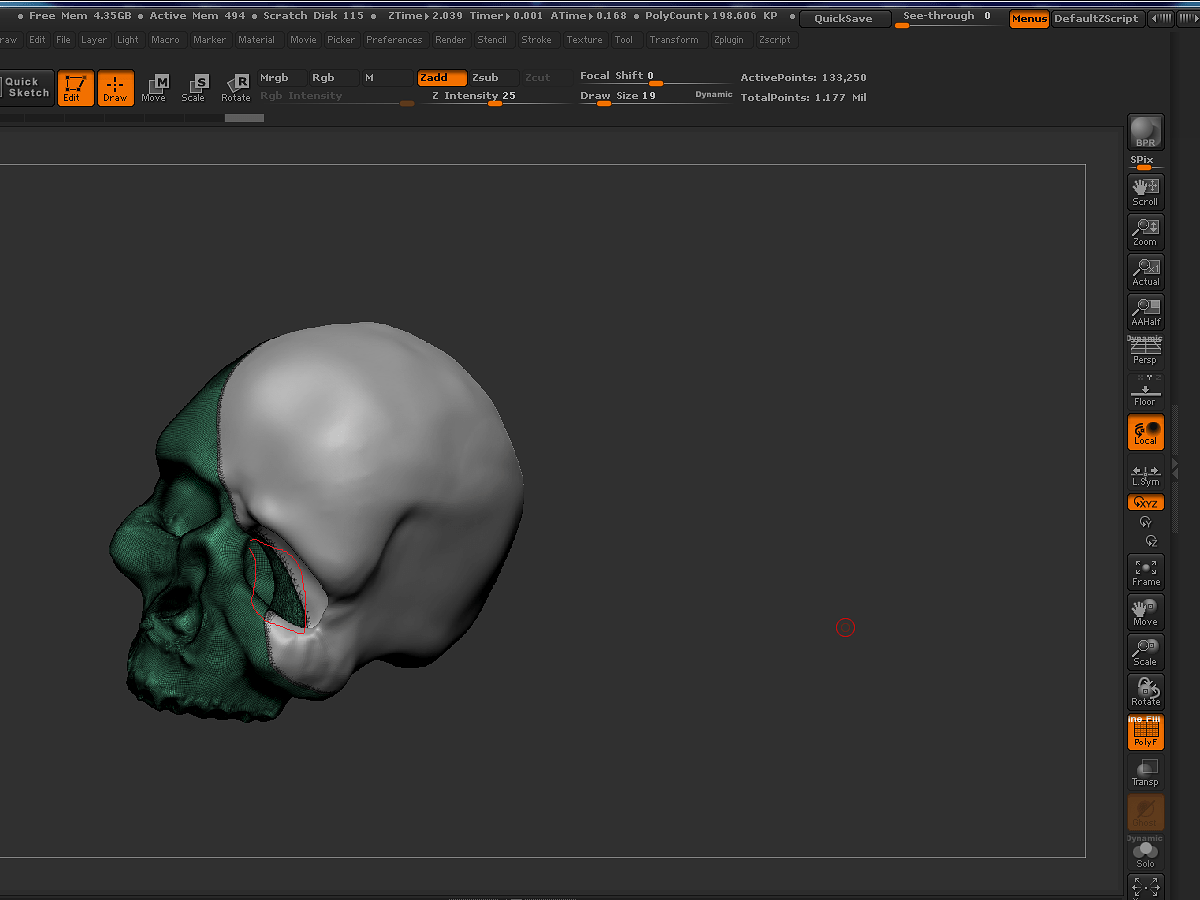
Task: Select the Scroll navigation icon
Action: click(1146, 192)
